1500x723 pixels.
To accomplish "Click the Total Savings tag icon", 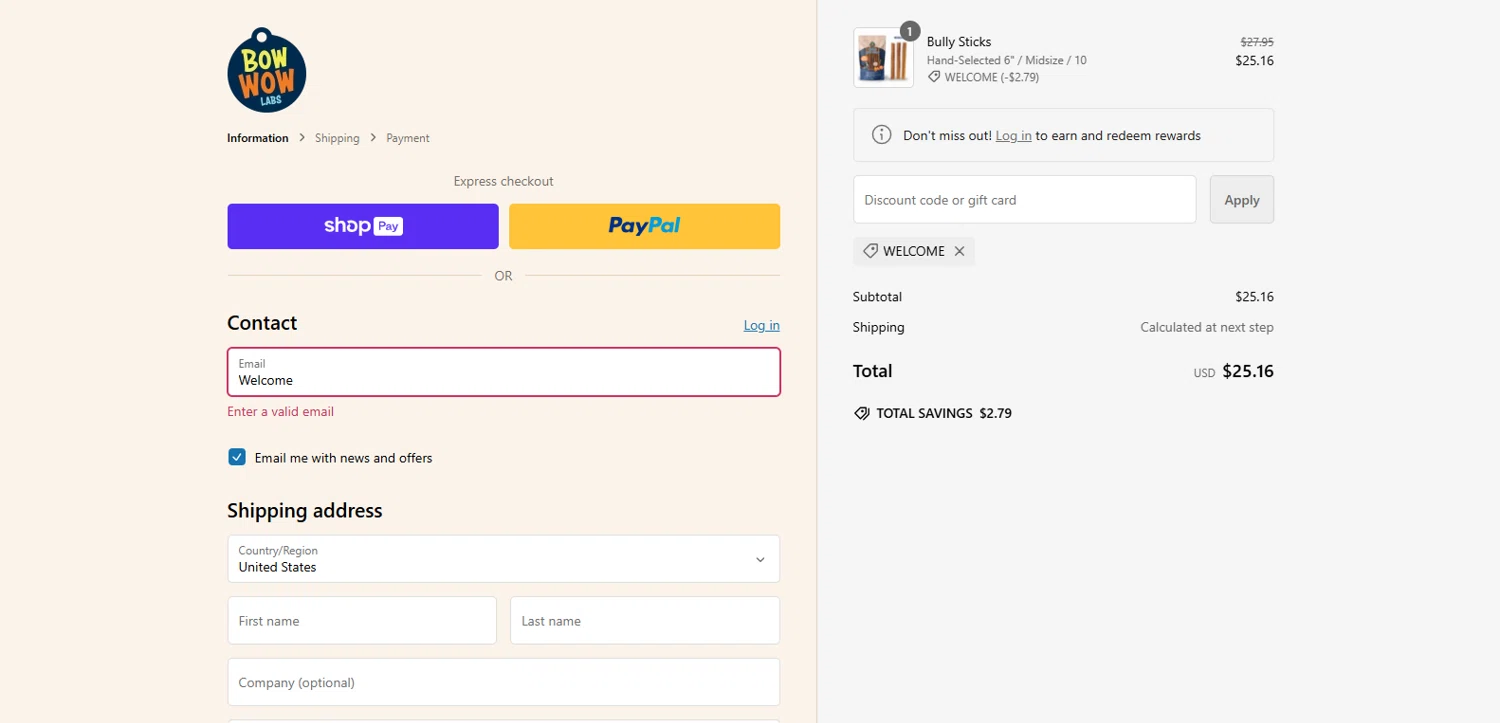I will tap(861, 413).
